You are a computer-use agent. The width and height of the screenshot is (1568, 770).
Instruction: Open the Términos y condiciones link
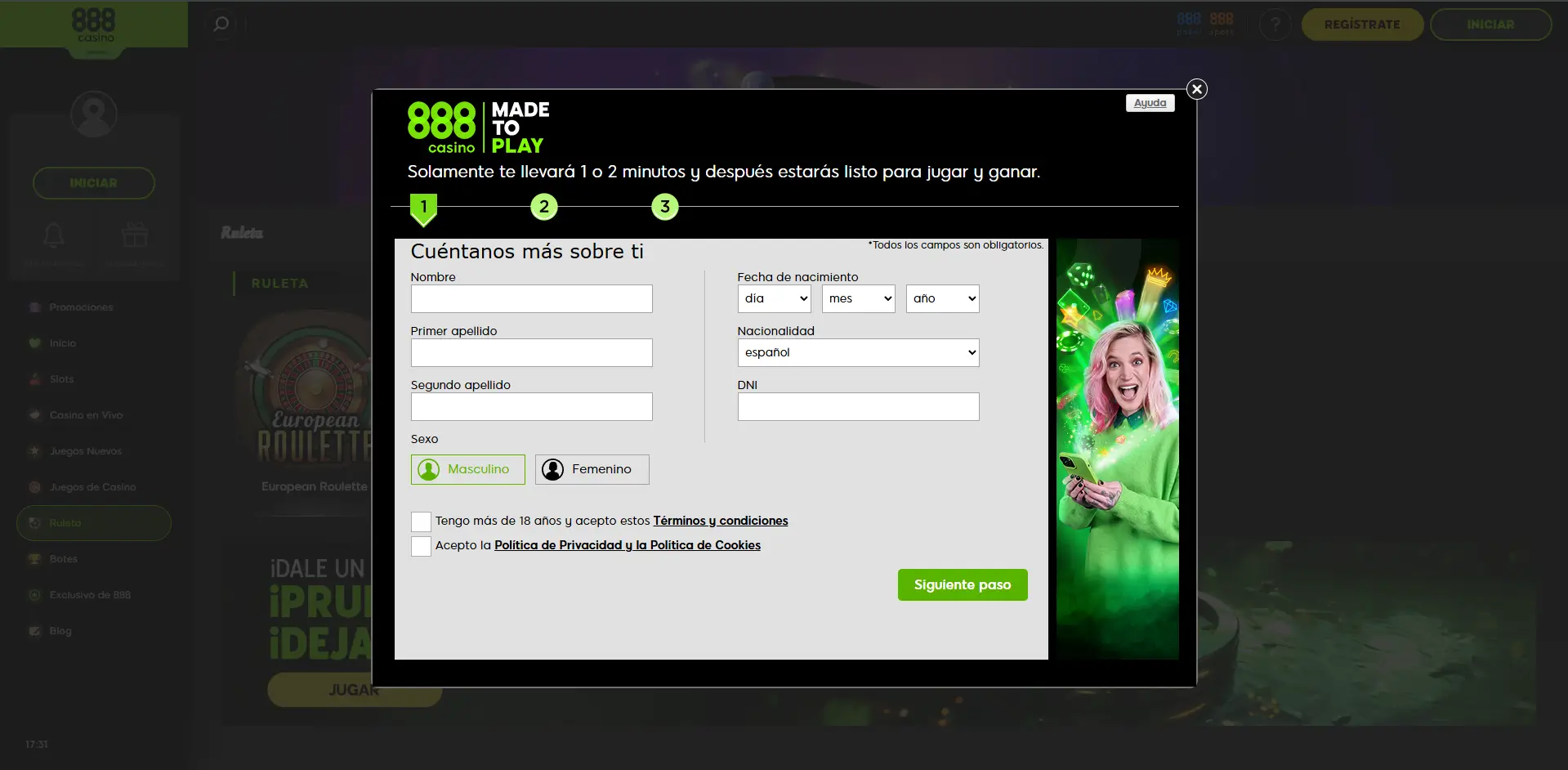pyautogui.click(x=720, y=521)
